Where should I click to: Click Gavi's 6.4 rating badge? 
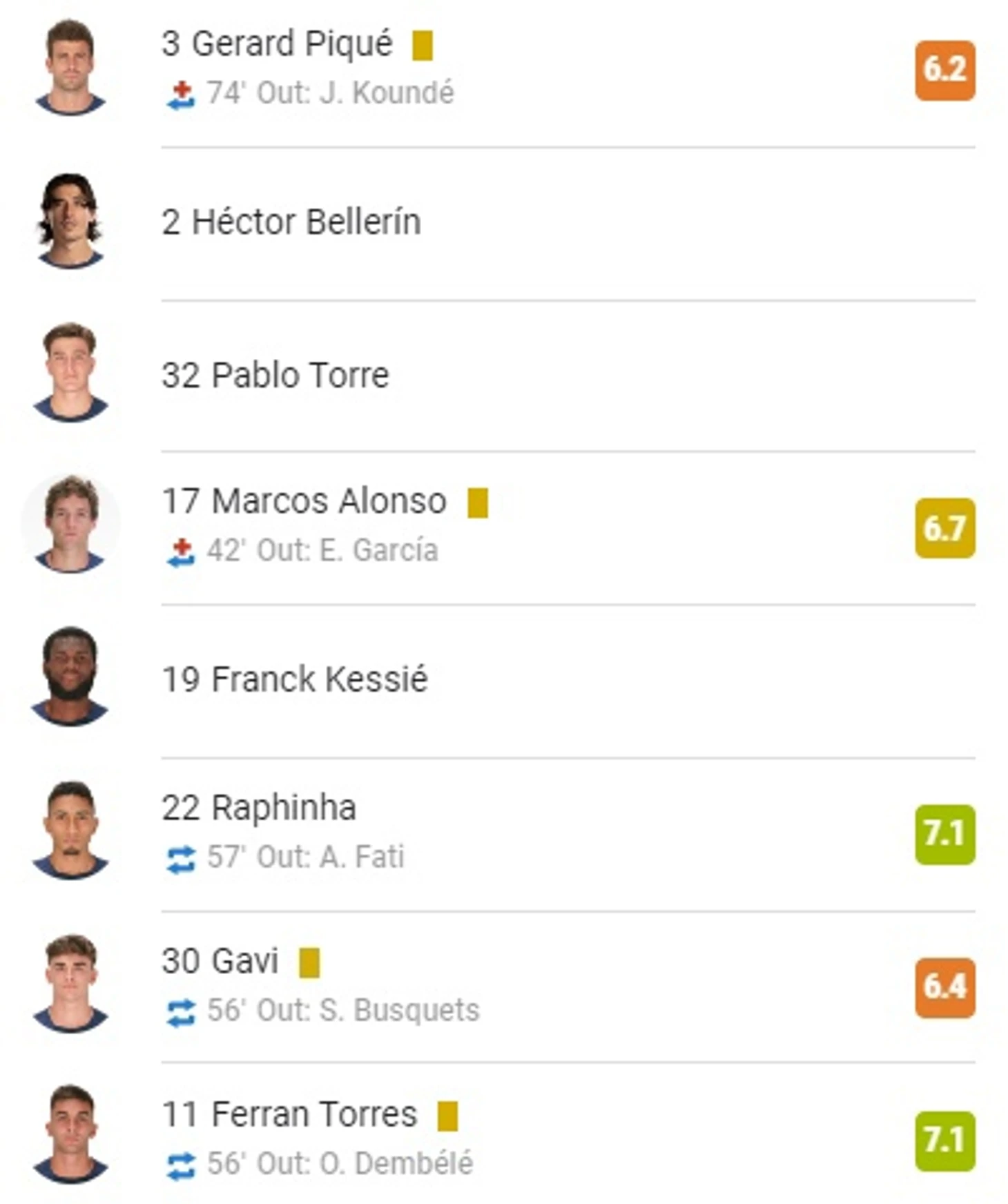pos(945,987)
